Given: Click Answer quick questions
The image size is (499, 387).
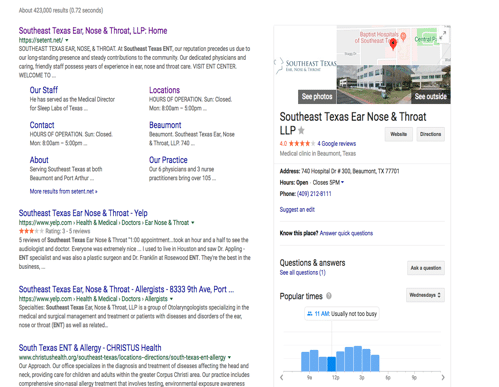Looking at the screenshot, I should click(346, 233).
